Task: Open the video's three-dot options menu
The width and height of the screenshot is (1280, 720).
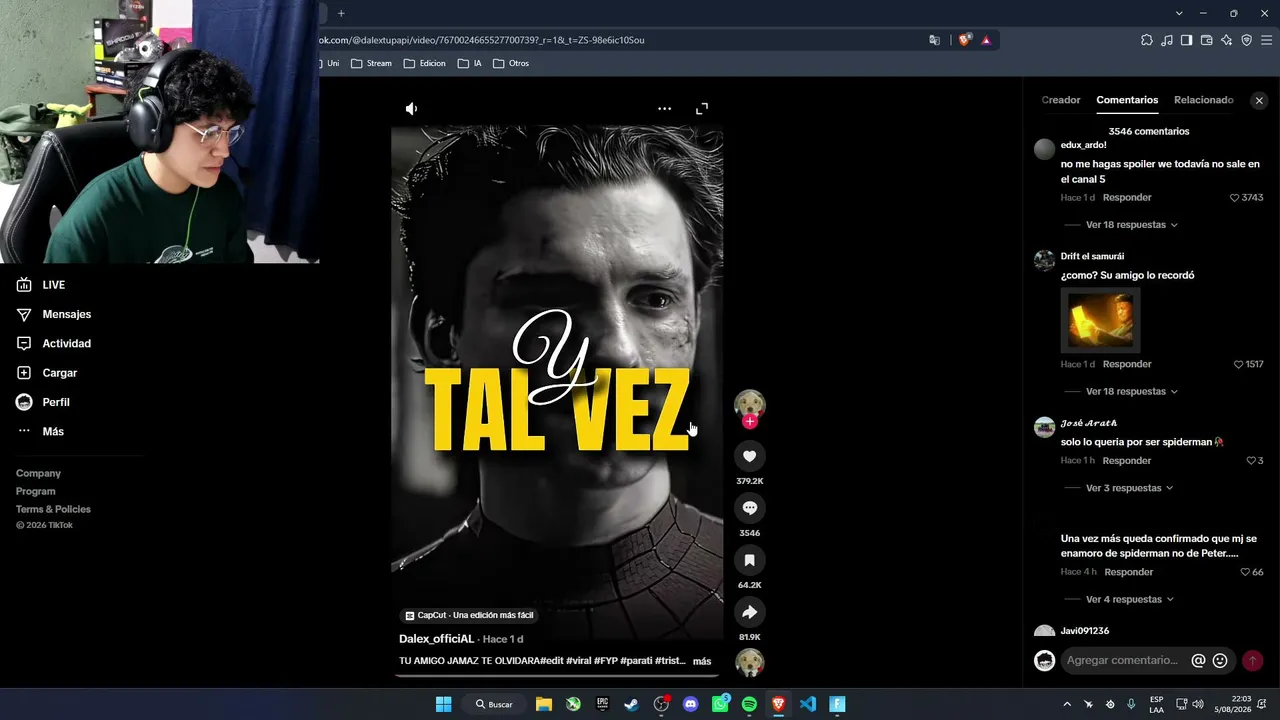Action: pos(664,108)
